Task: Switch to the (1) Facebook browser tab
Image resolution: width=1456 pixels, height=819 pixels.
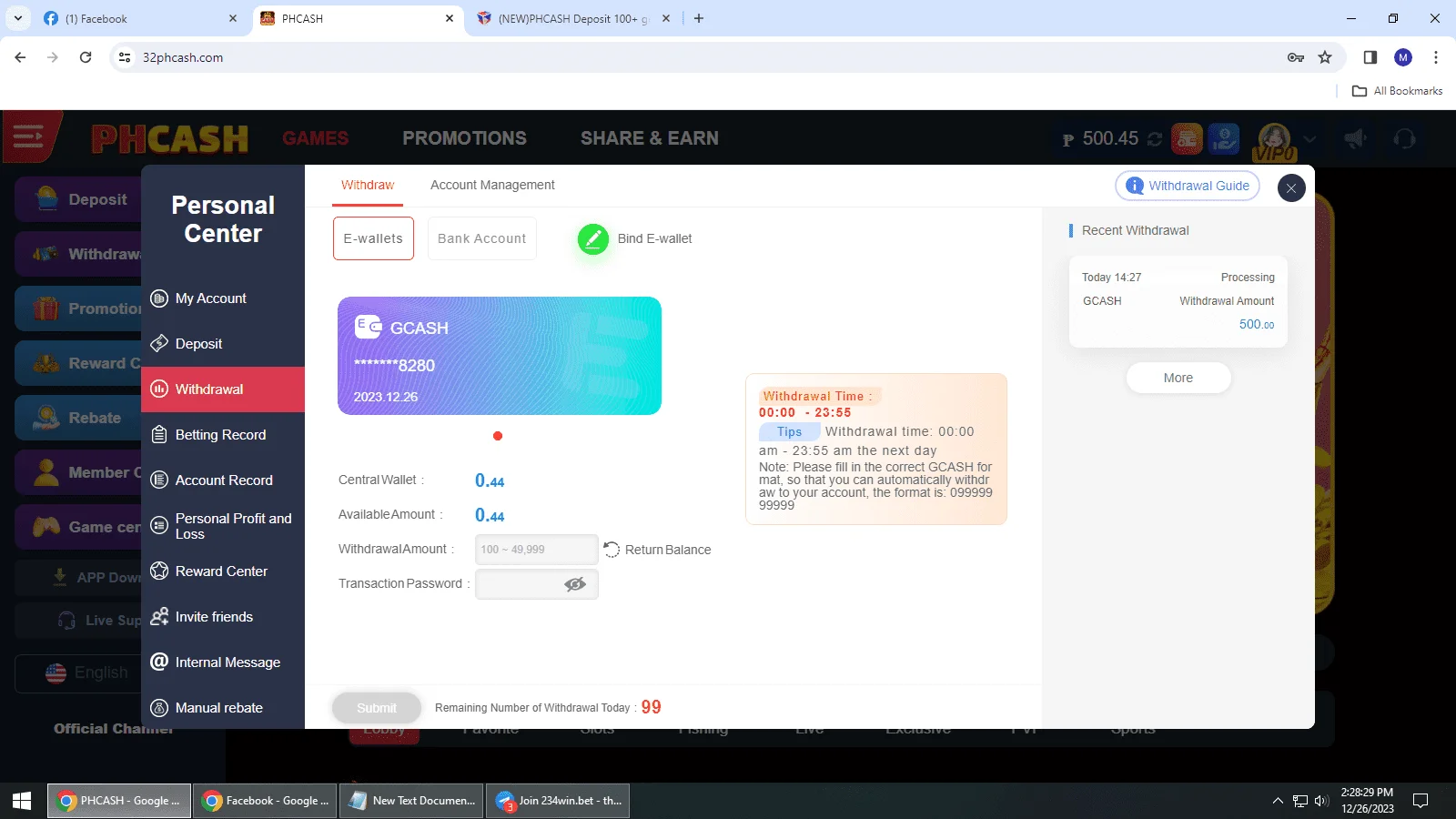Action: click(141, 18)
